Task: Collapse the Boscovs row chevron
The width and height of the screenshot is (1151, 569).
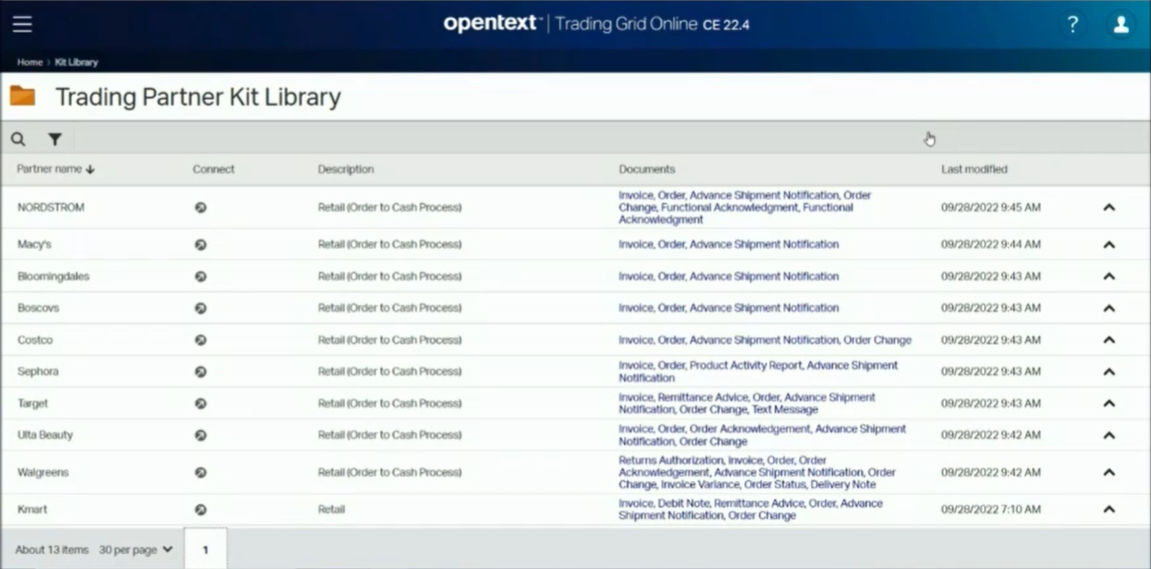Action: pyautogui.click(x=1109, y=308)
